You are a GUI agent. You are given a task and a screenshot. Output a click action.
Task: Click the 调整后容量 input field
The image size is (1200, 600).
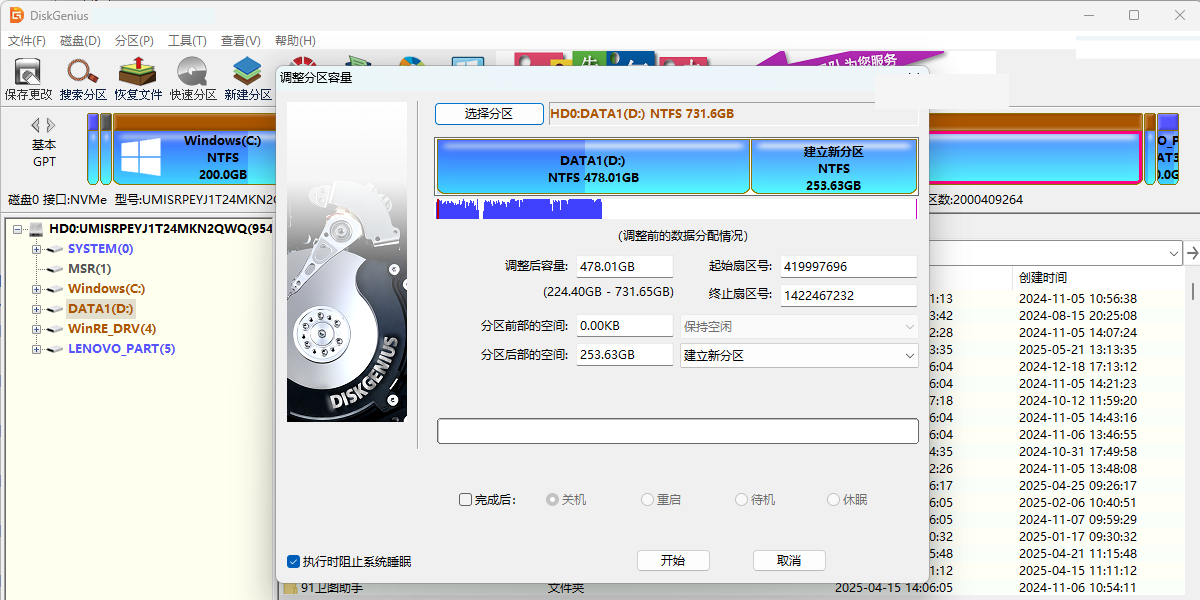pos(625,267)
